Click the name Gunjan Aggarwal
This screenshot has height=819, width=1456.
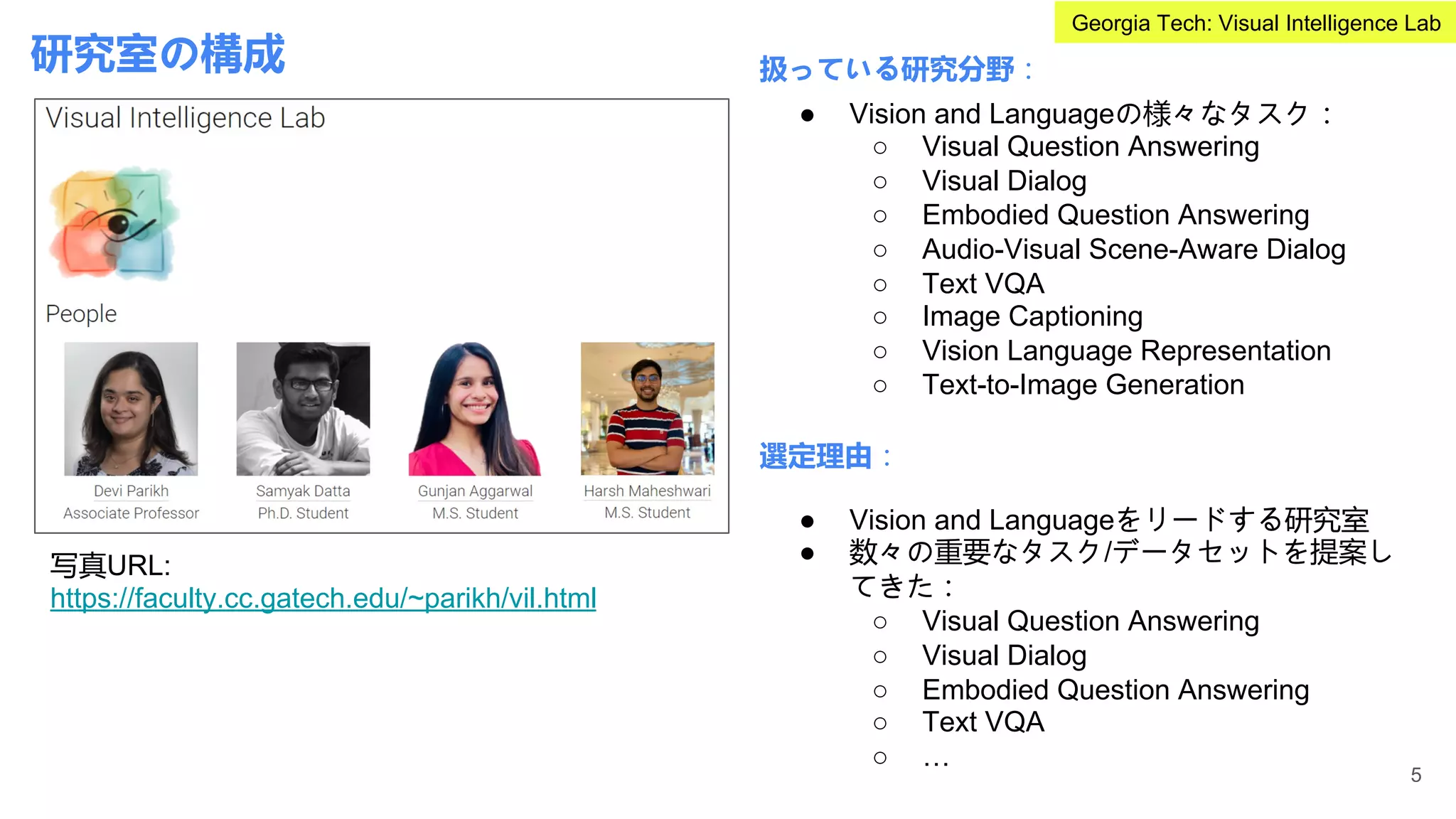(475, 491)
